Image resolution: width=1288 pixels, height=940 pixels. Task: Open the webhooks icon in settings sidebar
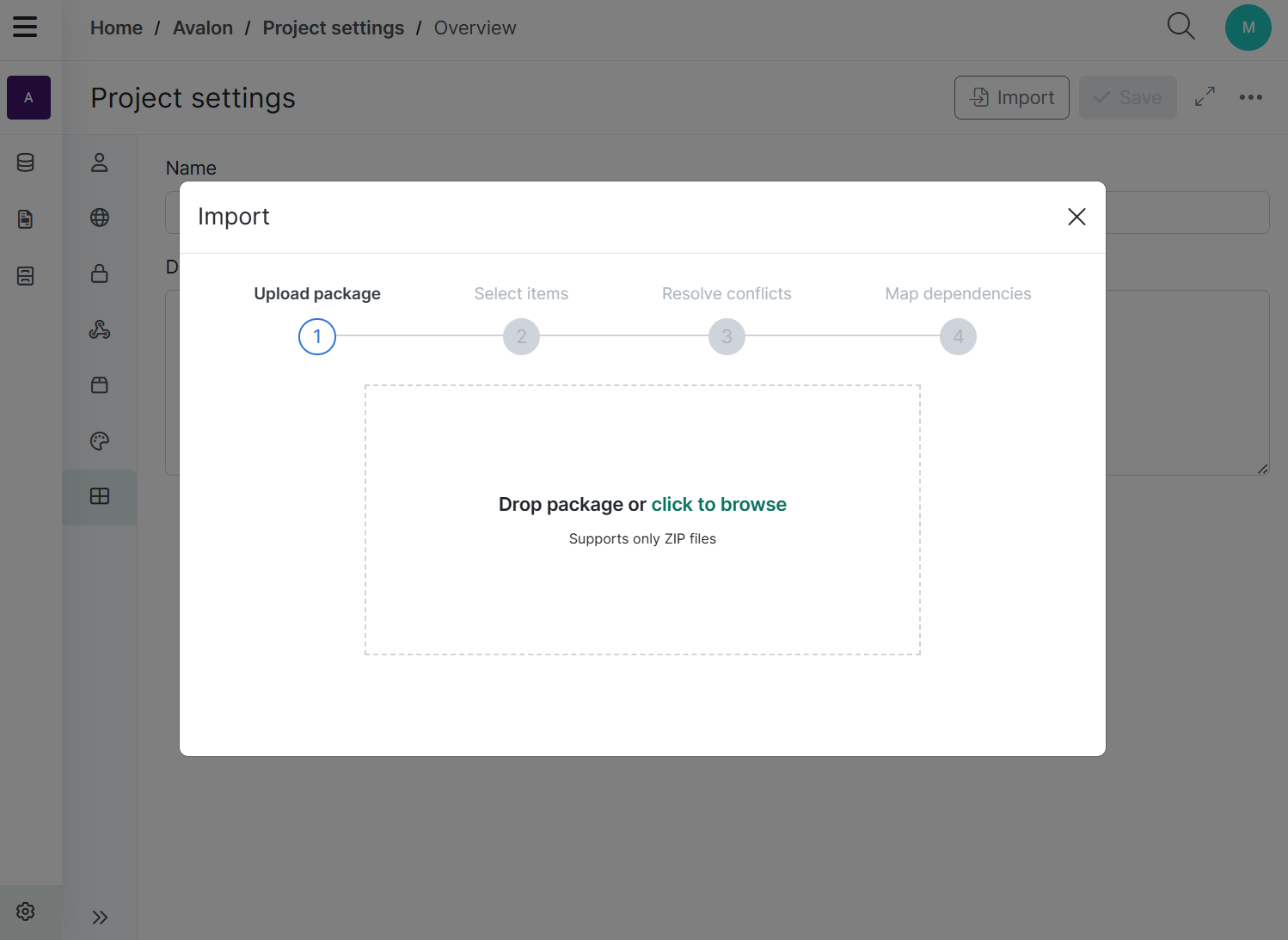tap(100, 329)
